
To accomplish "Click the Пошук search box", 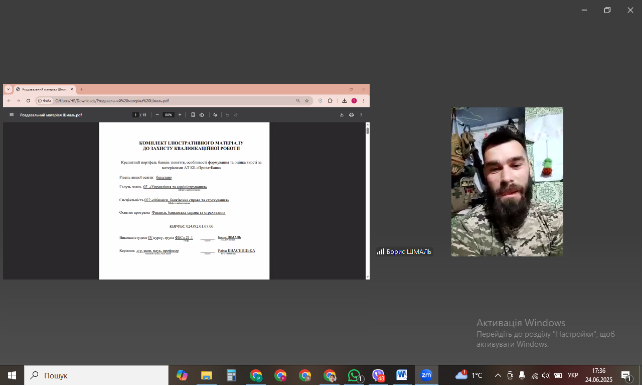I will click(96, 375).
